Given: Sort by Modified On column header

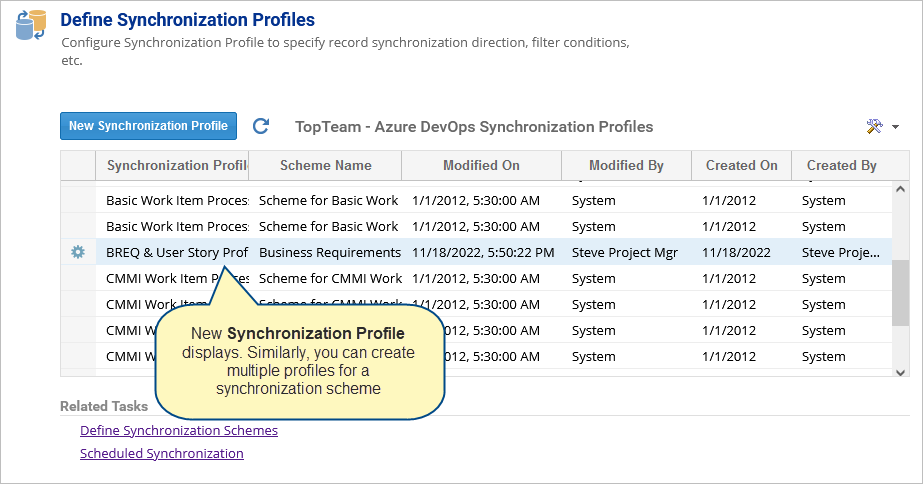Looking at the screenshot, I should [x=482, y=165].
